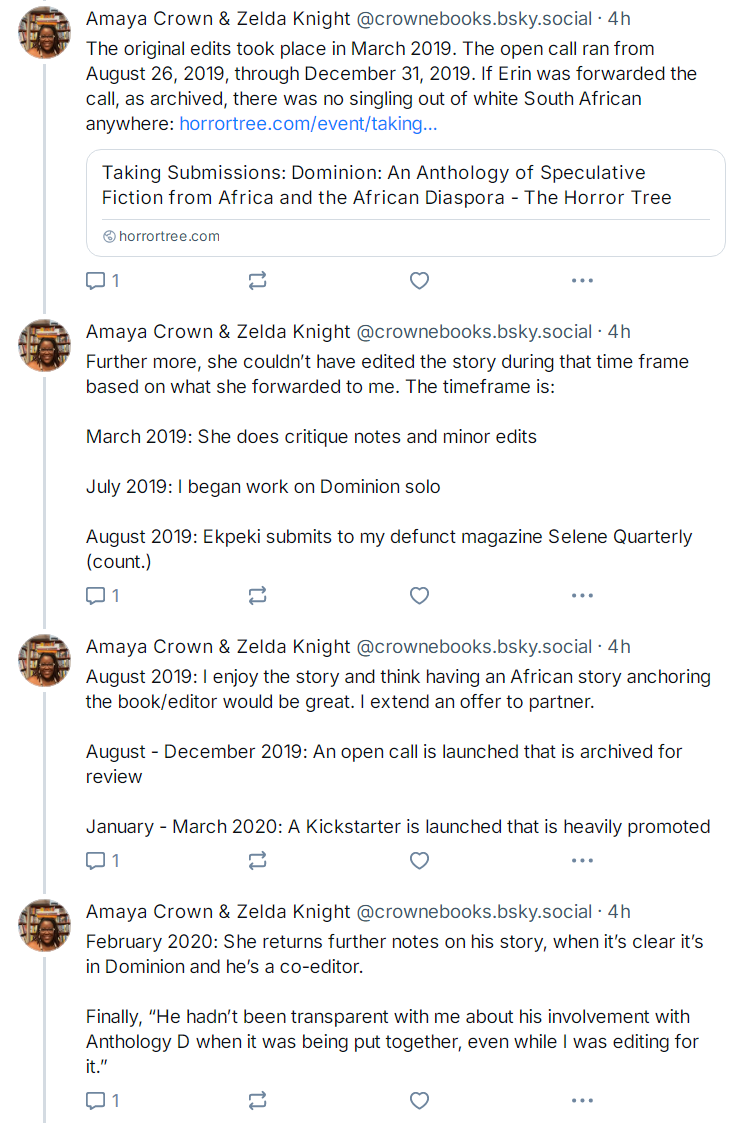Like the post with the horrortree.com link card
The width and height of the screenshot is (744, 1123).
[x=420, y=280]
